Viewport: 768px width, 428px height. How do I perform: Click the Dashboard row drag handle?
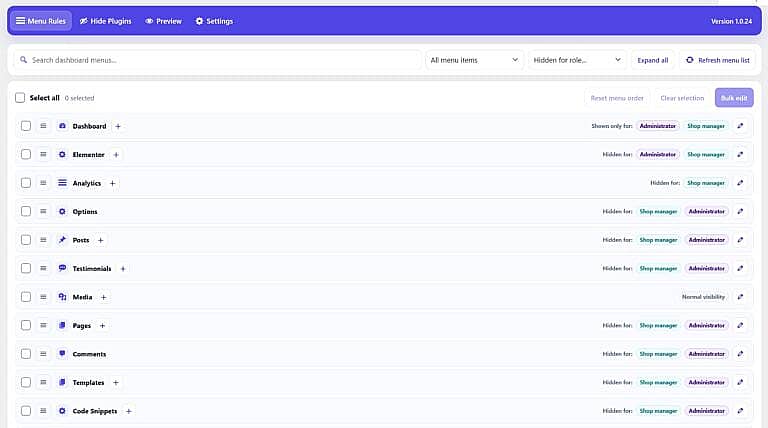(x=43, y=126)
